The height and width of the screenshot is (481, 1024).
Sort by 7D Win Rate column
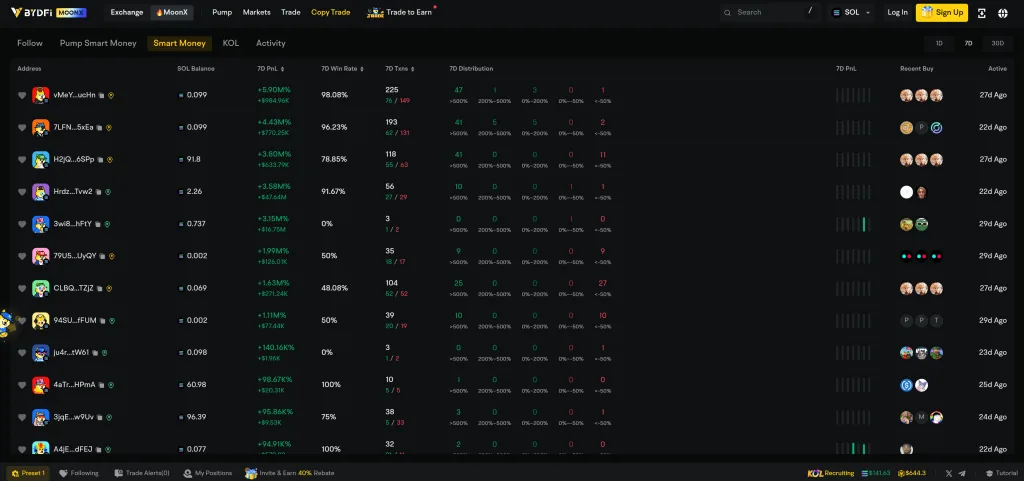pos(342,68)
